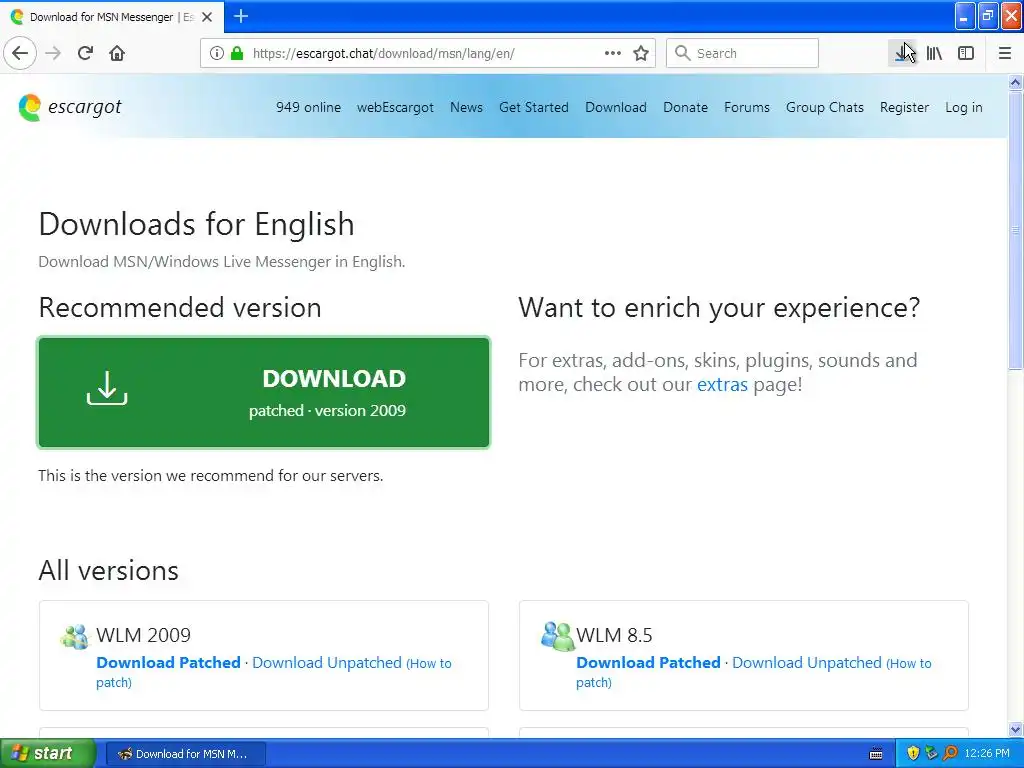This screenshot has height=768, width=1024.
Task: Click Download Unpatched for WLM 8.5
Action: [807, 662]
